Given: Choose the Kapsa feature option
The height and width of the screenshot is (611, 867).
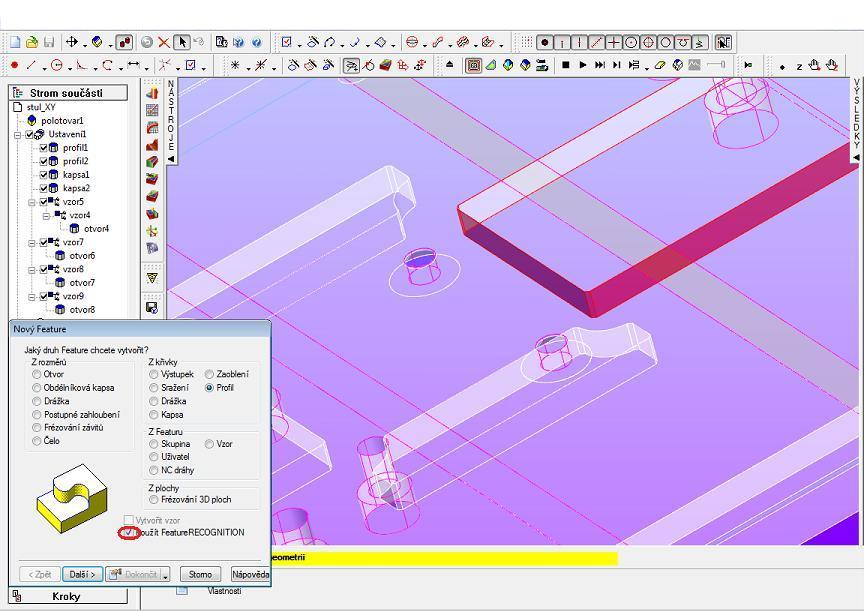Looking at the screenshot, I should (x=154, y=414).
